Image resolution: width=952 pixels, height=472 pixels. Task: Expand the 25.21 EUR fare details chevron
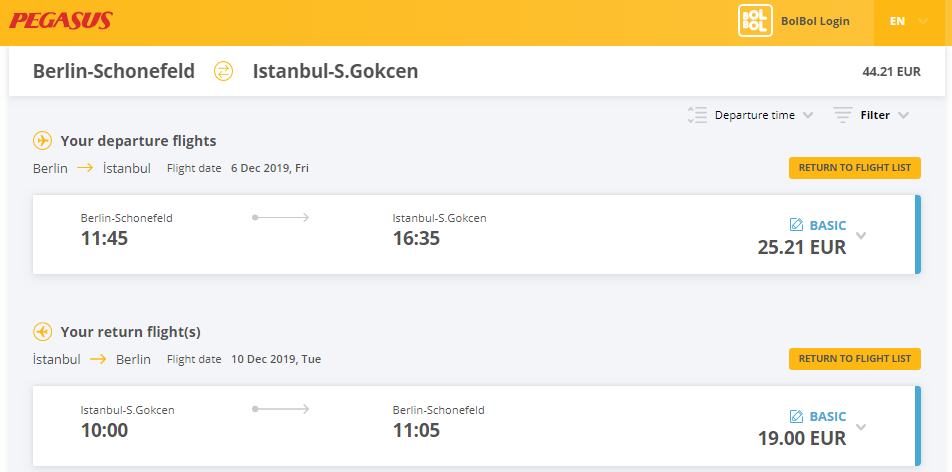click(861, 236)
